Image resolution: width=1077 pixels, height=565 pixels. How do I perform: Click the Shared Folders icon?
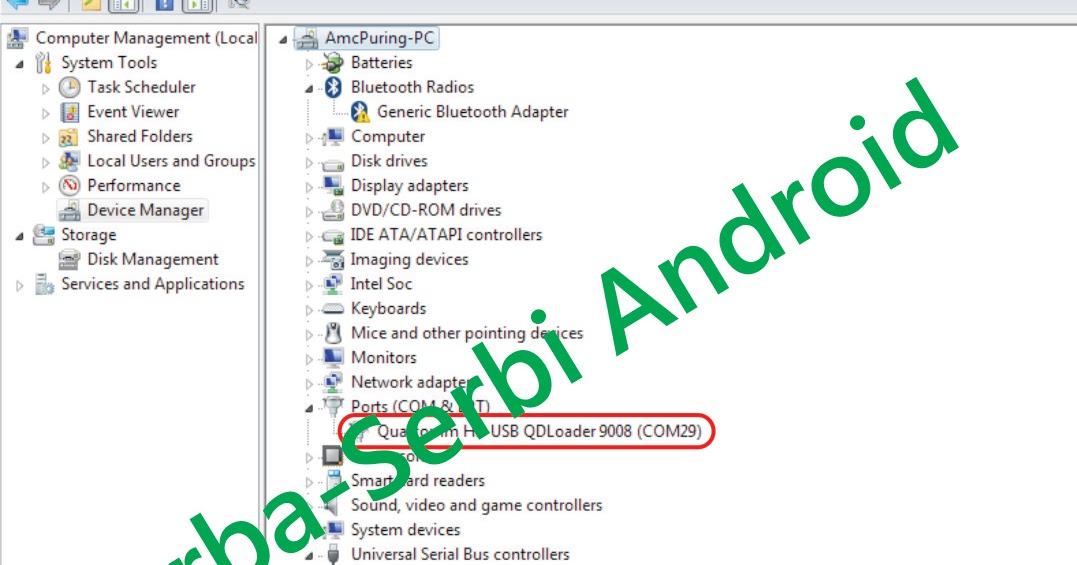coord(69,137)
